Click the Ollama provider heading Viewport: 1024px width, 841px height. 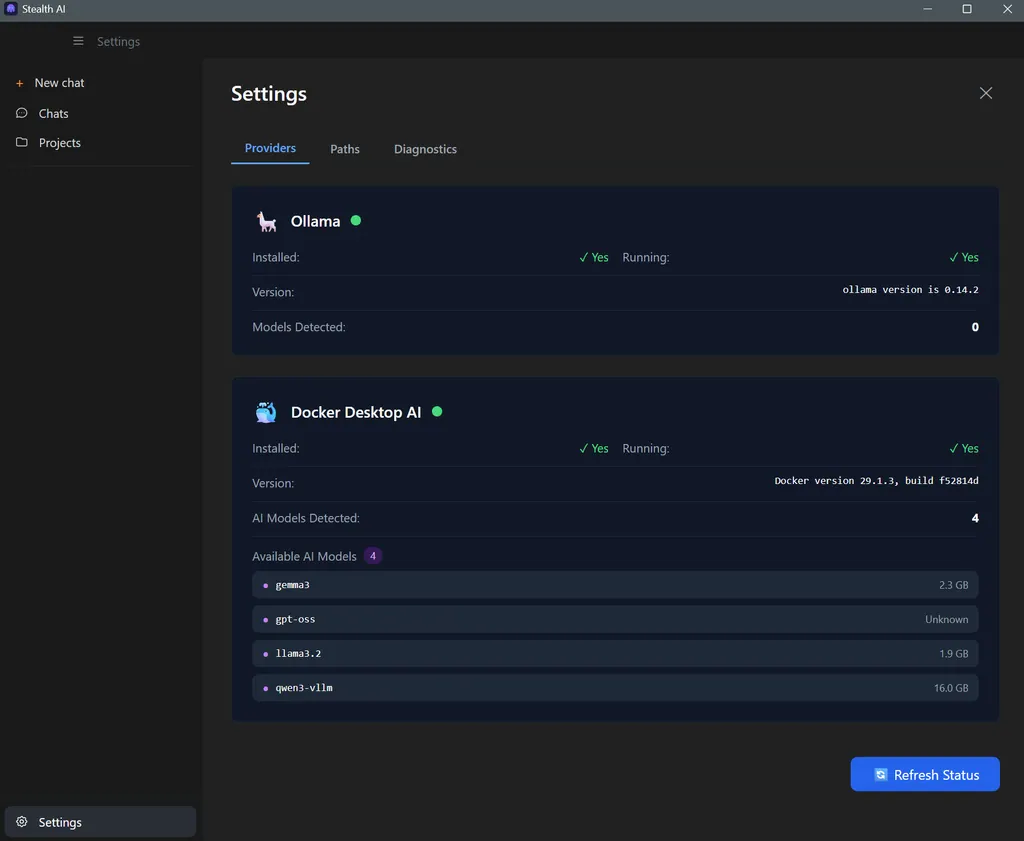click(315, 221)
